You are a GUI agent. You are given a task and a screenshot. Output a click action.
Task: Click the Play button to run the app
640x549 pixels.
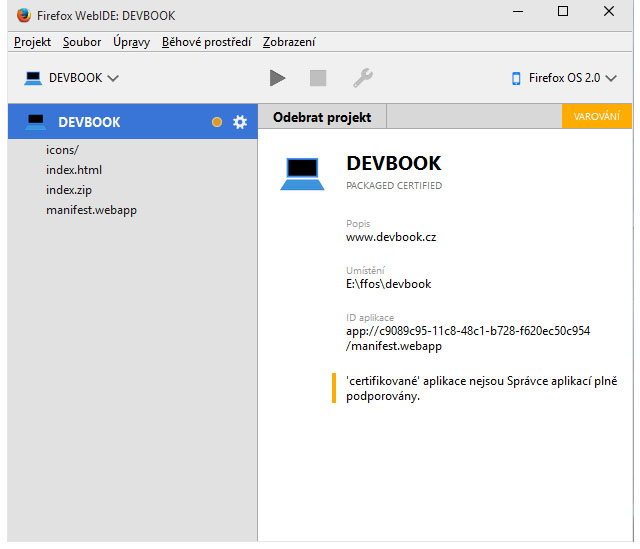coord(278,78)
